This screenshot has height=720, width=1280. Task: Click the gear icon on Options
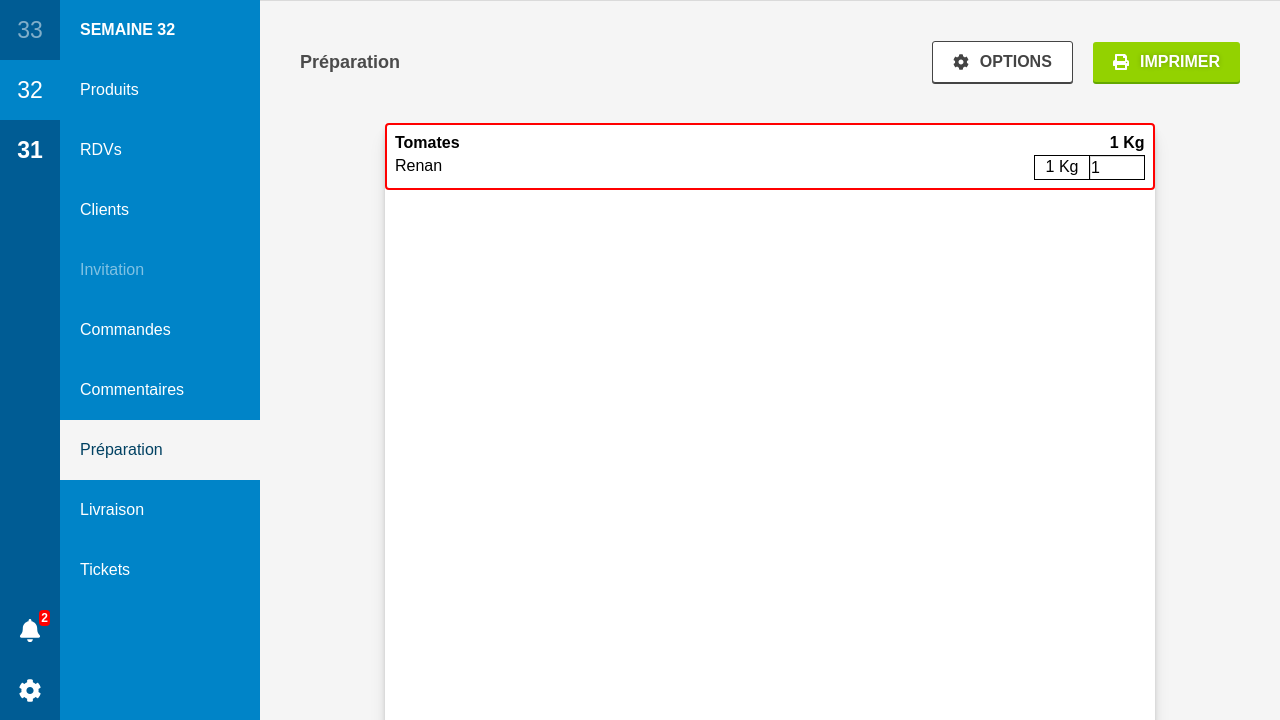[961, 62]
